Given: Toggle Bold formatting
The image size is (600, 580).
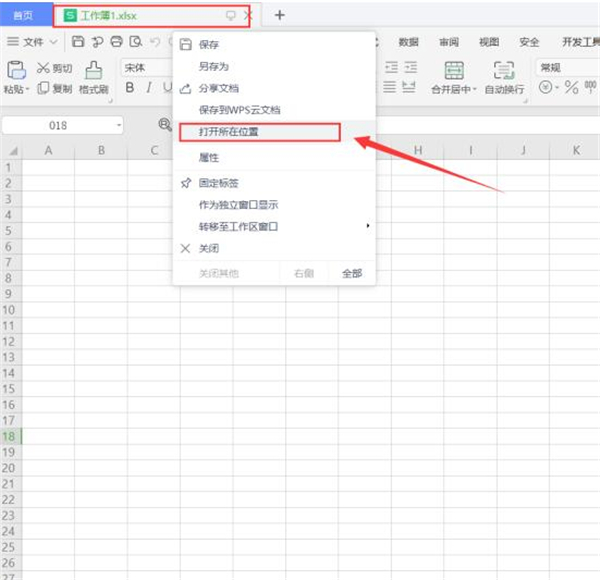Looking at the screenshot, I should [x=130, y=88].
